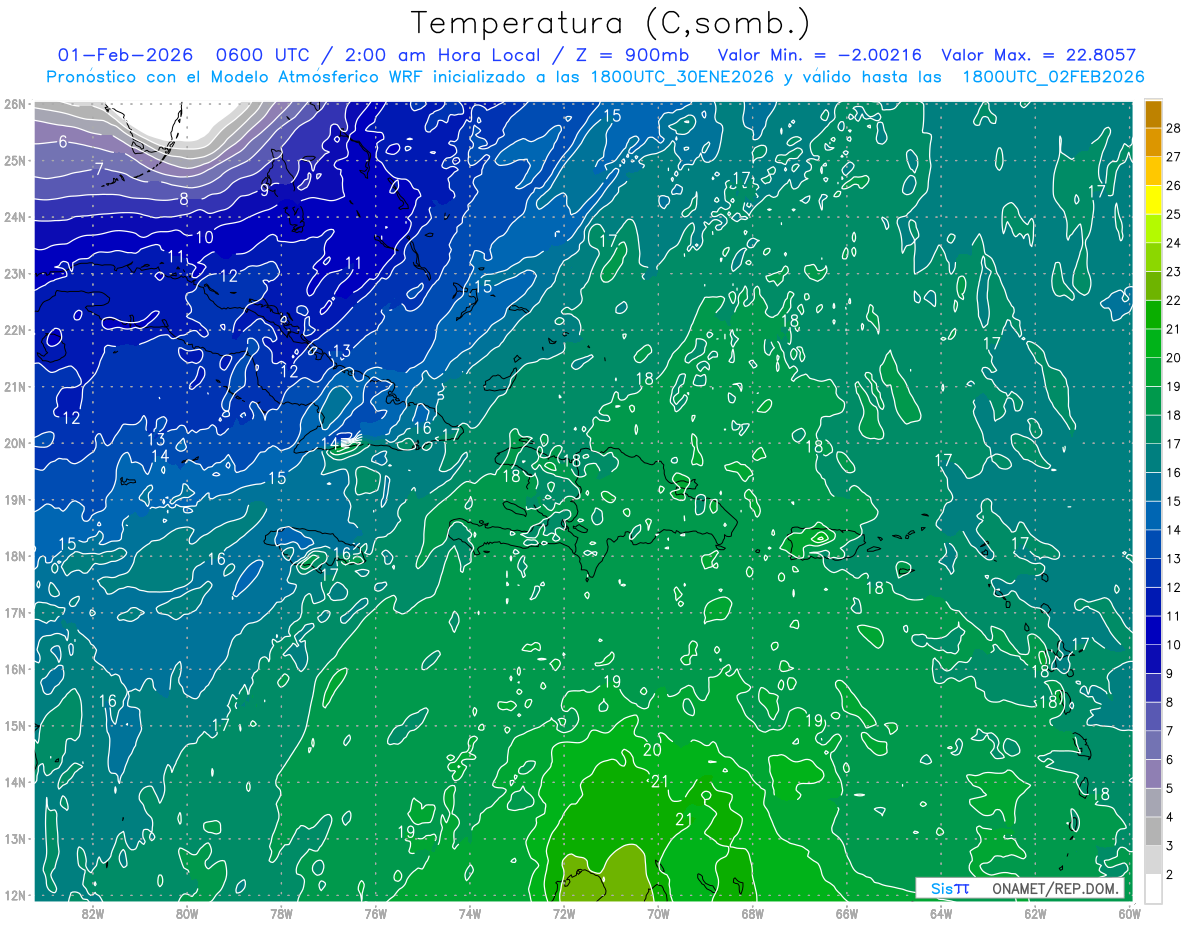
Task: Click the "20N" latitude axis label
Action: point(14,443)
